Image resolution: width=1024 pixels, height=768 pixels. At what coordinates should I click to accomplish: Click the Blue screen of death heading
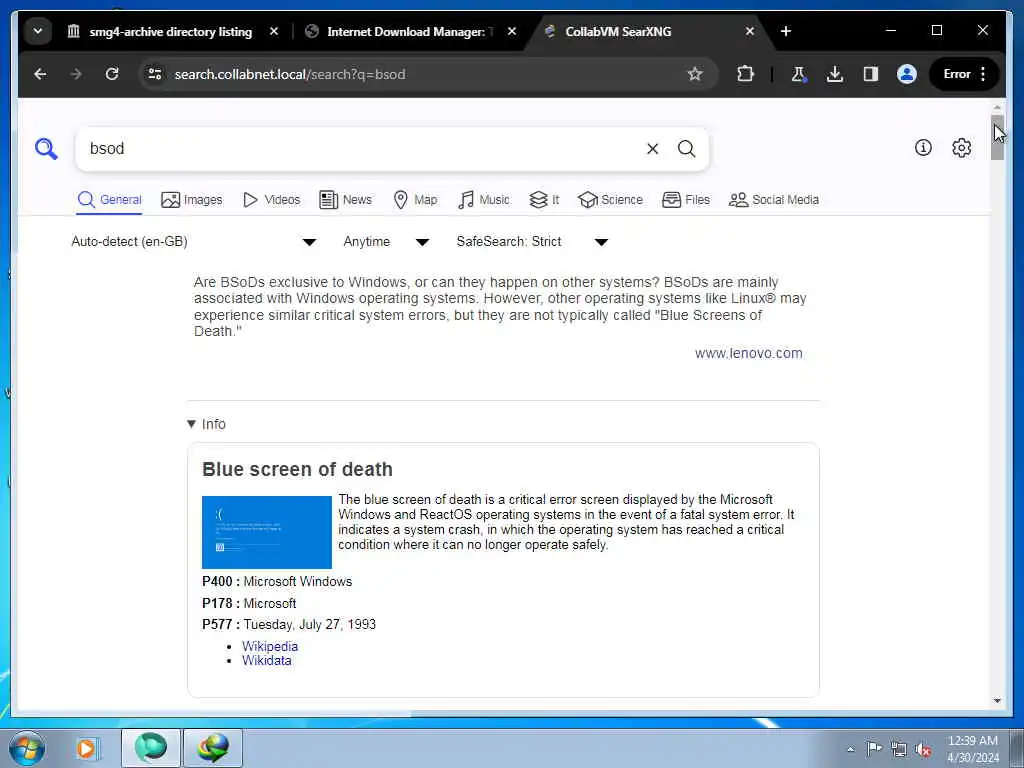click(x=297, y=470)
